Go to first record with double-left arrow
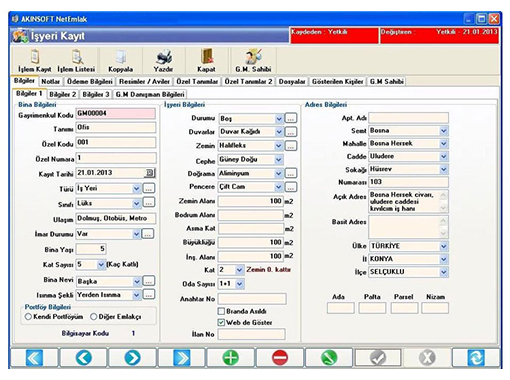Image resolution: width=510 pixels, height=380 pixels. pos(35,358)
